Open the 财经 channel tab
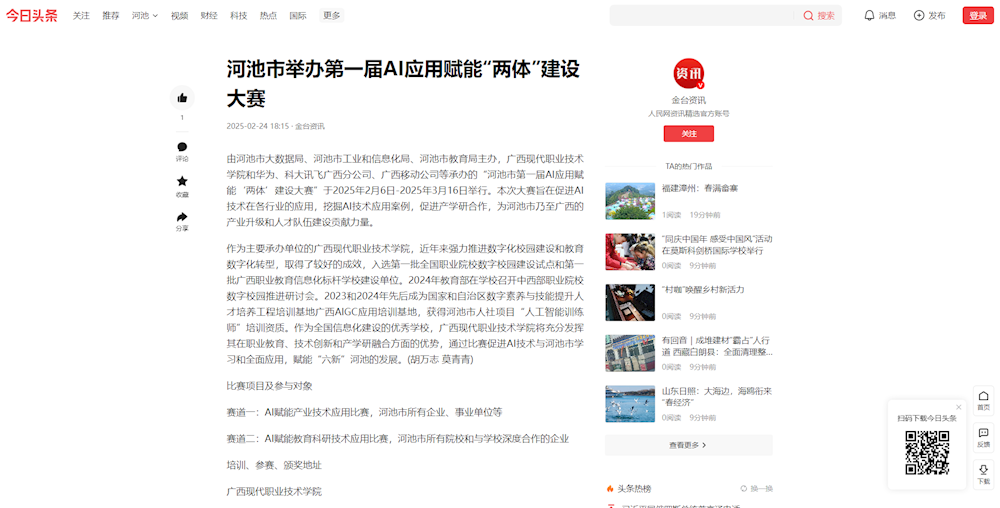The height and width of the screenshot is (508, 1000). tap(208, 15)
